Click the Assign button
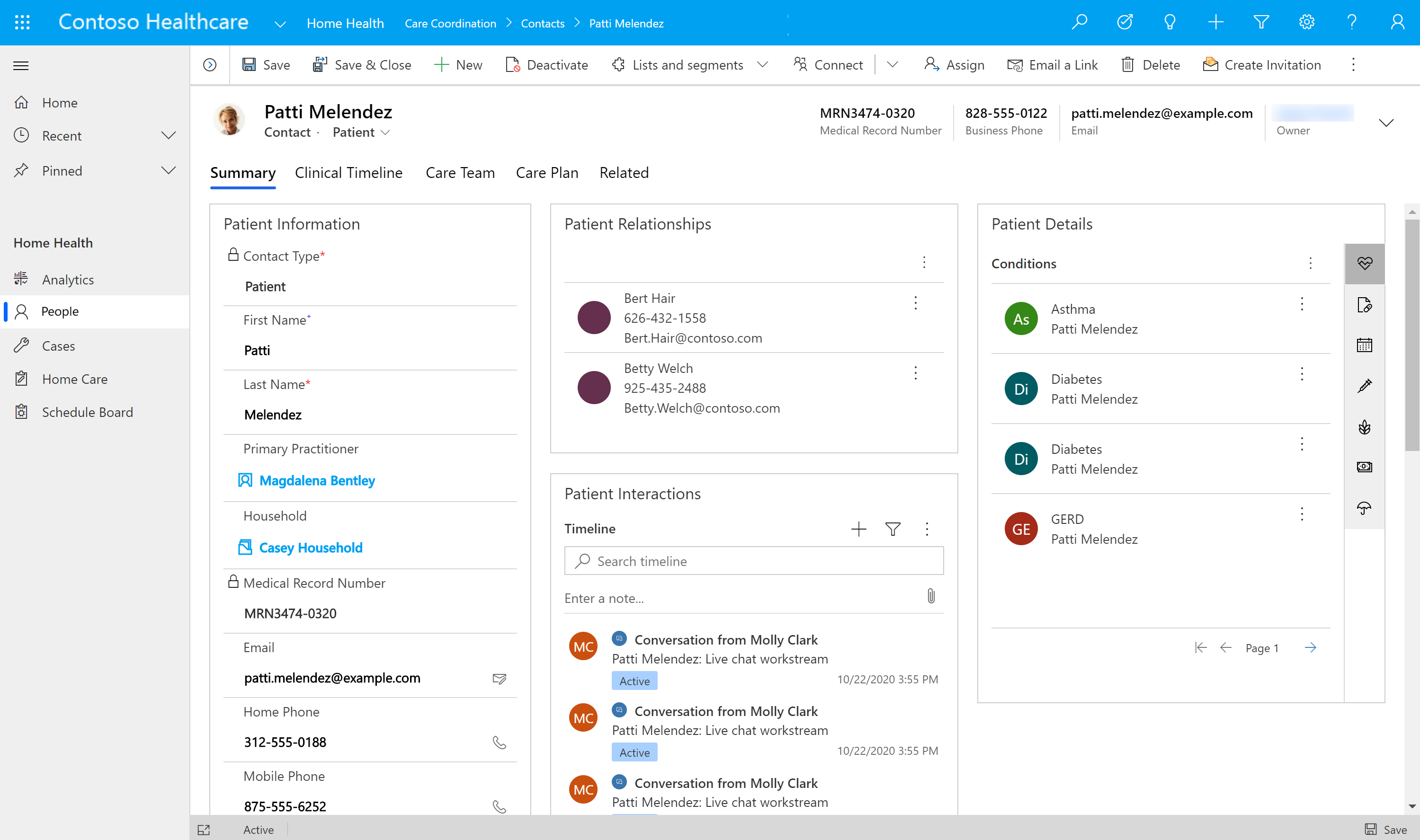 [954, 65]
